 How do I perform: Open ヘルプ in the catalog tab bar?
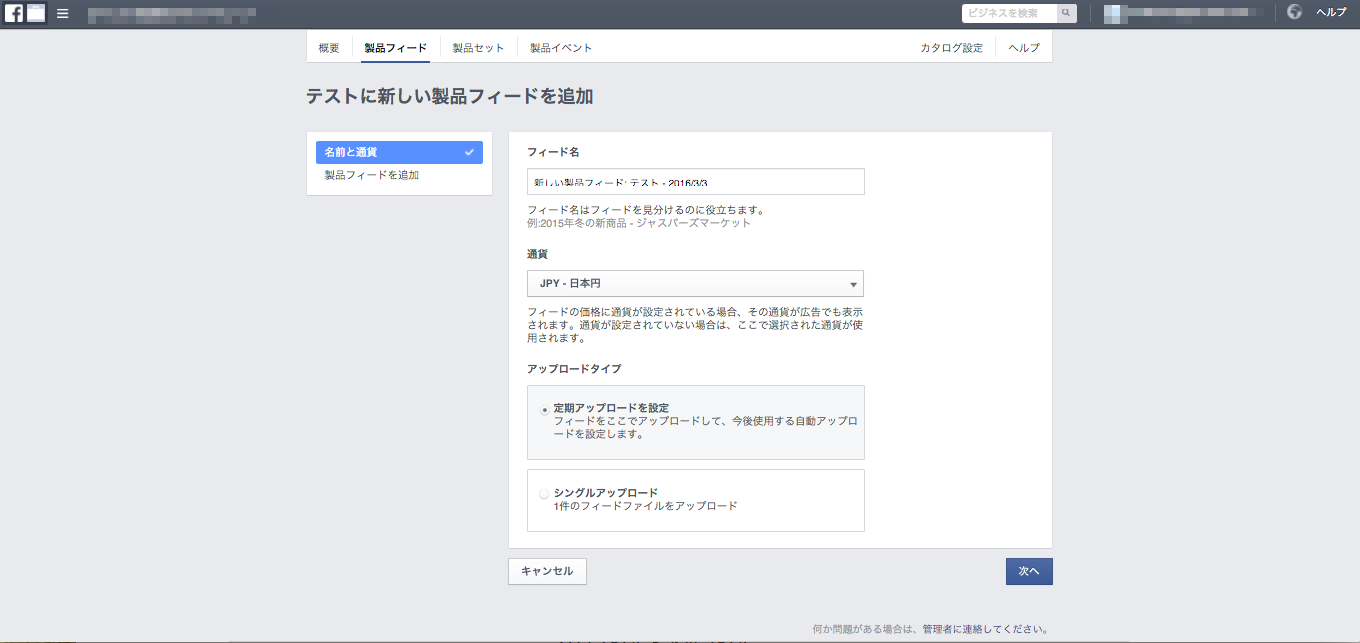point(1024,48)
